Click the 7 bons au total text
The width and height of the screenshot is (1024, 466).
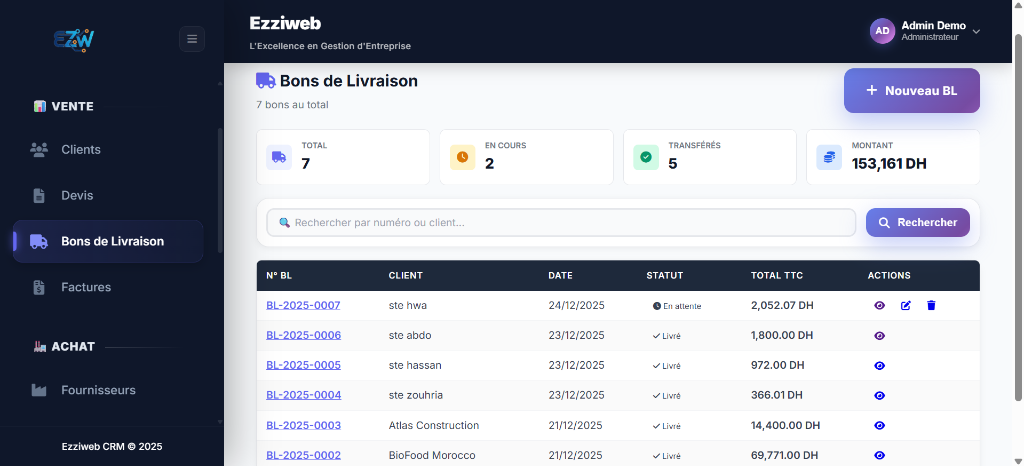(x=292, y=104)
